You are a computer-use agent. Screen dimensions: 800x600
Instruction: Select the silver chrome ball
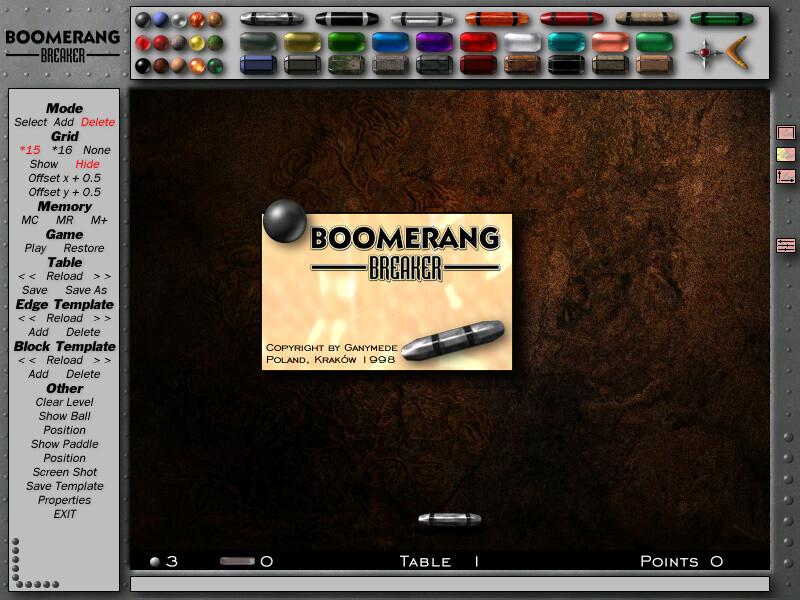(x=179, y=20)
